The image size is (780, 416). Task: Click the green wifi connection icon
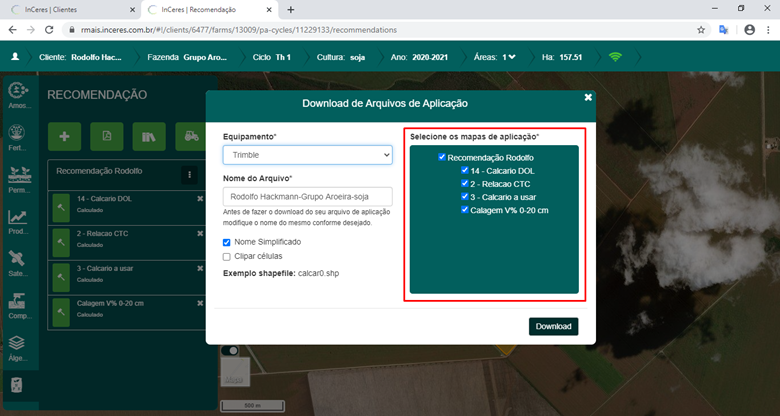coord(615,57)
